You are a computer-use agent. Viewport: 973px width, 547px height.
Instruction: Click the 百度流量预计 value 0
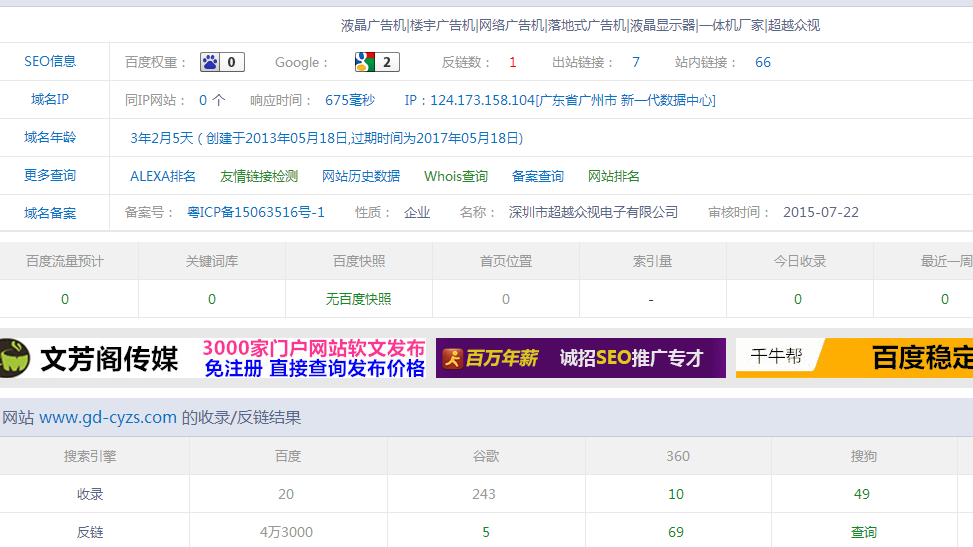pos(65,299)
